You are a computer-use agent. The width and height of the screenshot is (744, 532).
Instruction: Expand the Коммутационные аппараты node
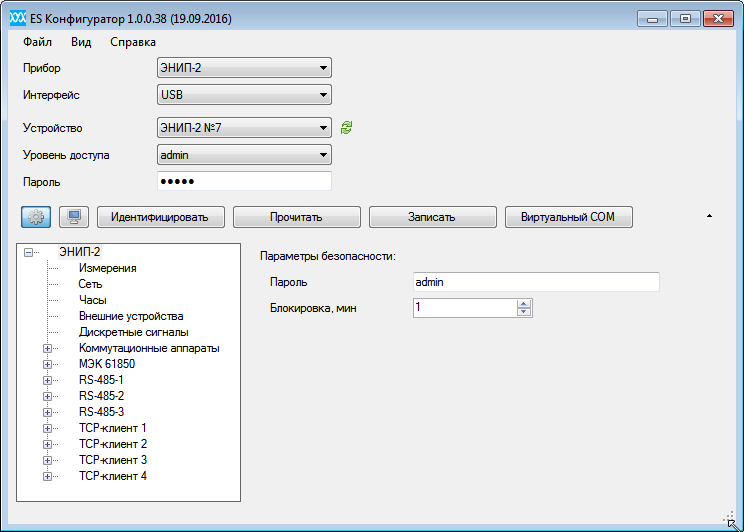pyautogui.click(x=47, y=348)
